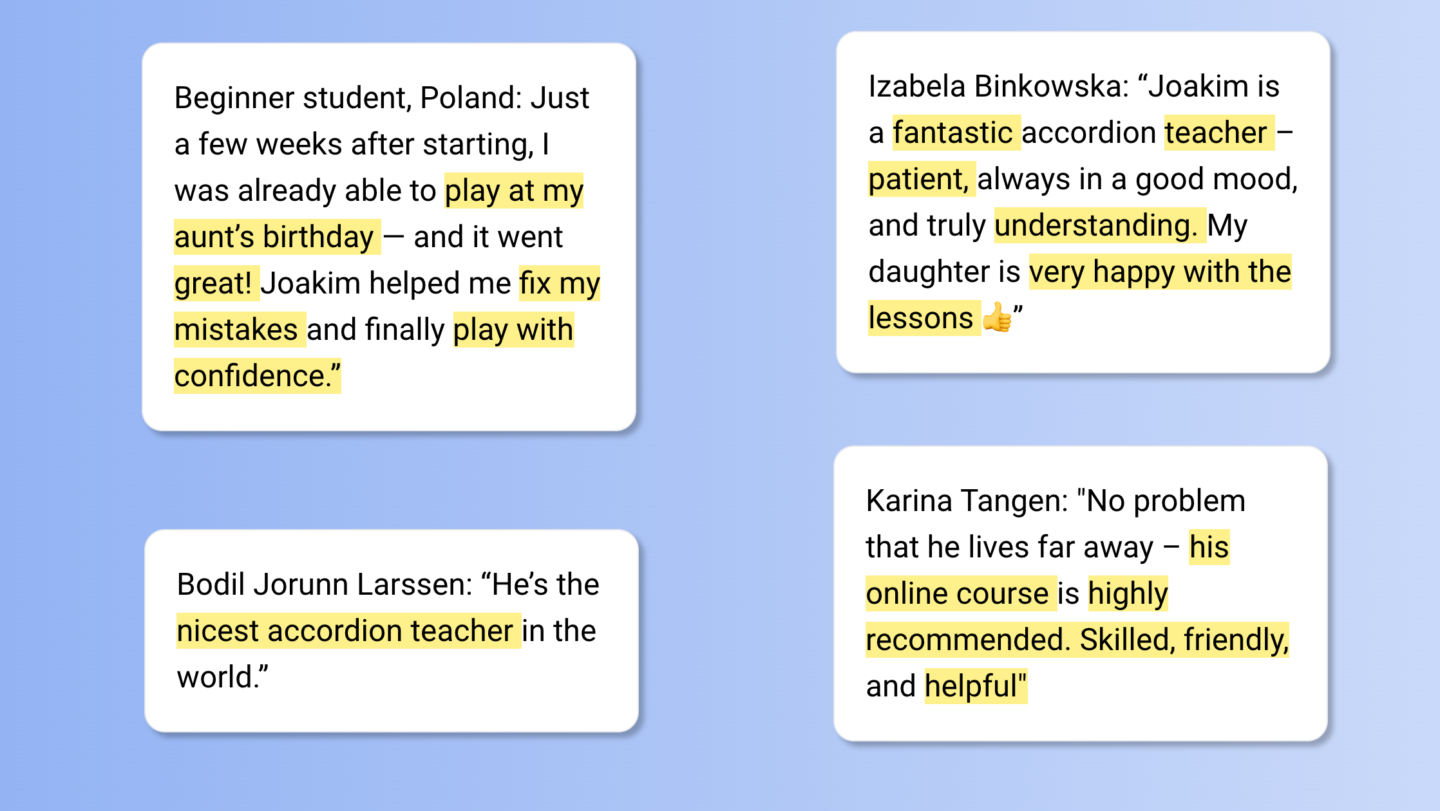Click the highlighted phrase "aunt's birthday"
Viewport: 1440px width, 811px height.
click(275, 238)
